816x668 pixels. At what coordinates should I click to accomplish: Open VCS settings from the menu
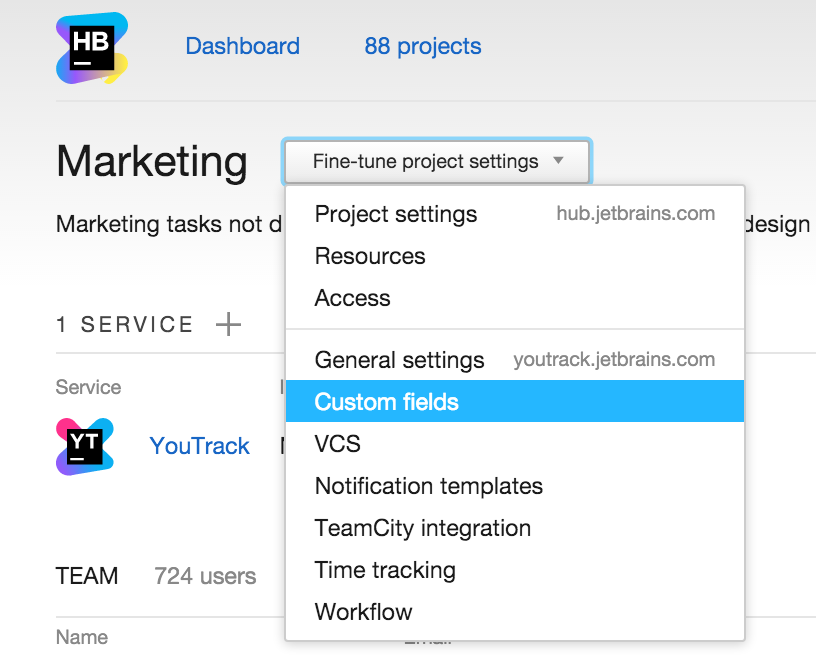coord(515,444)
